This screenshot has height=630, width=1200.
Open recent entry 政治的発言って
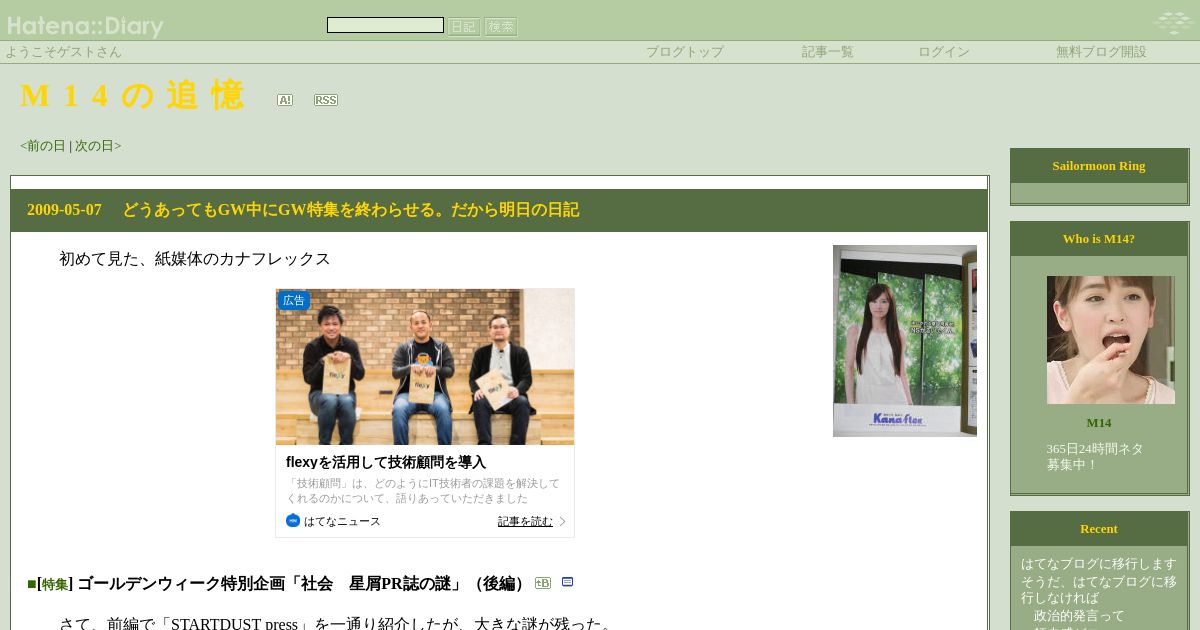pyautogui.click(x=1079, y=616)
